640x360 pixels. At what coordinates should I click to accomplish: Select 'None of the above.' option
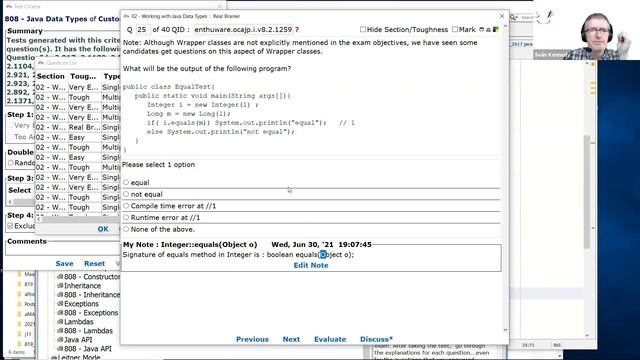coord(126,229)
